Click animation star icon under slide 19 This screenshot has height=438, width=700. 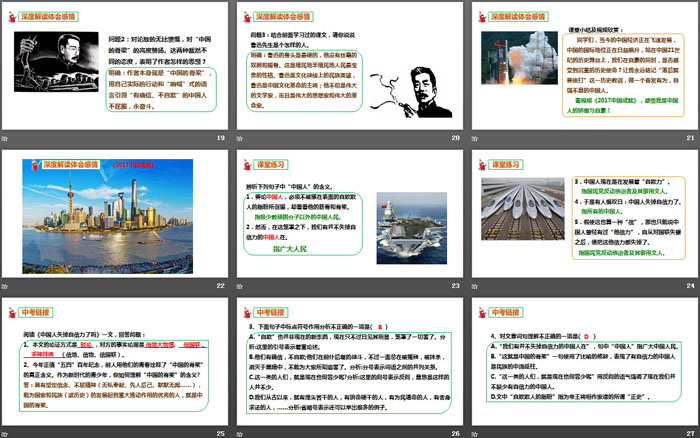(x=5, y=138)
